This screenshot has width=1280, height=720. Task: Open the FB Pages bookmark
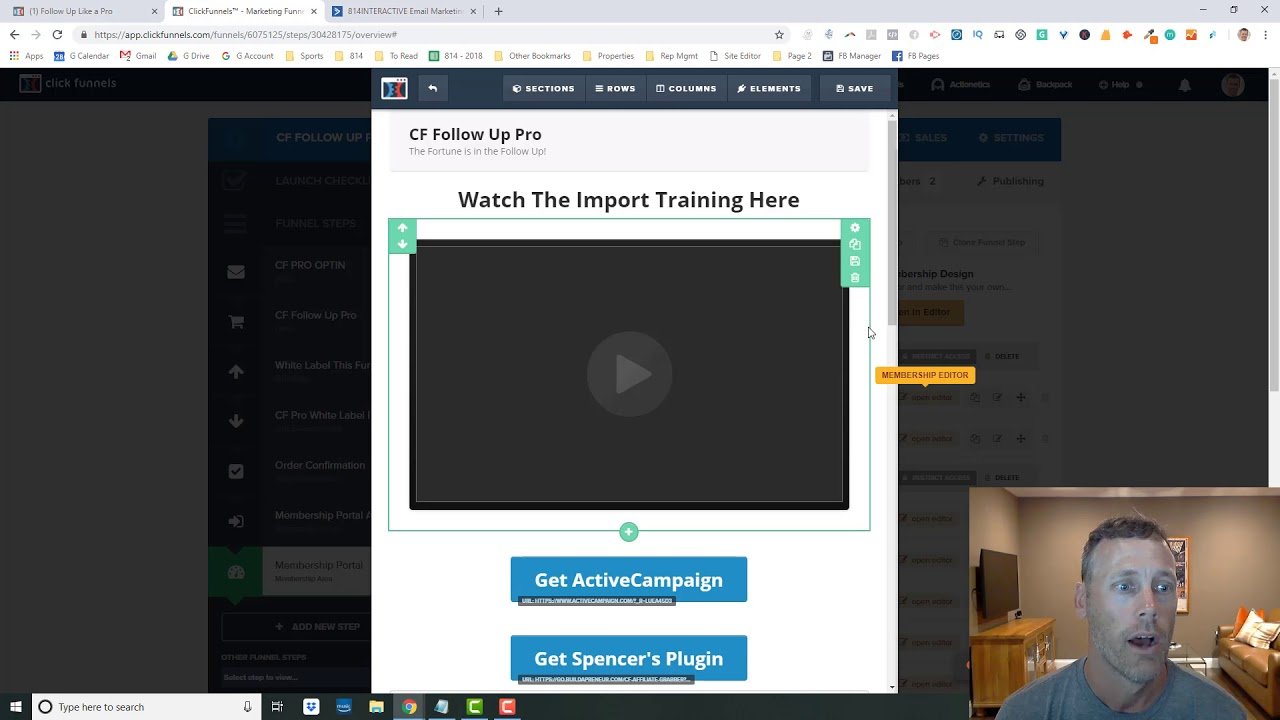(x=916, y=56)
